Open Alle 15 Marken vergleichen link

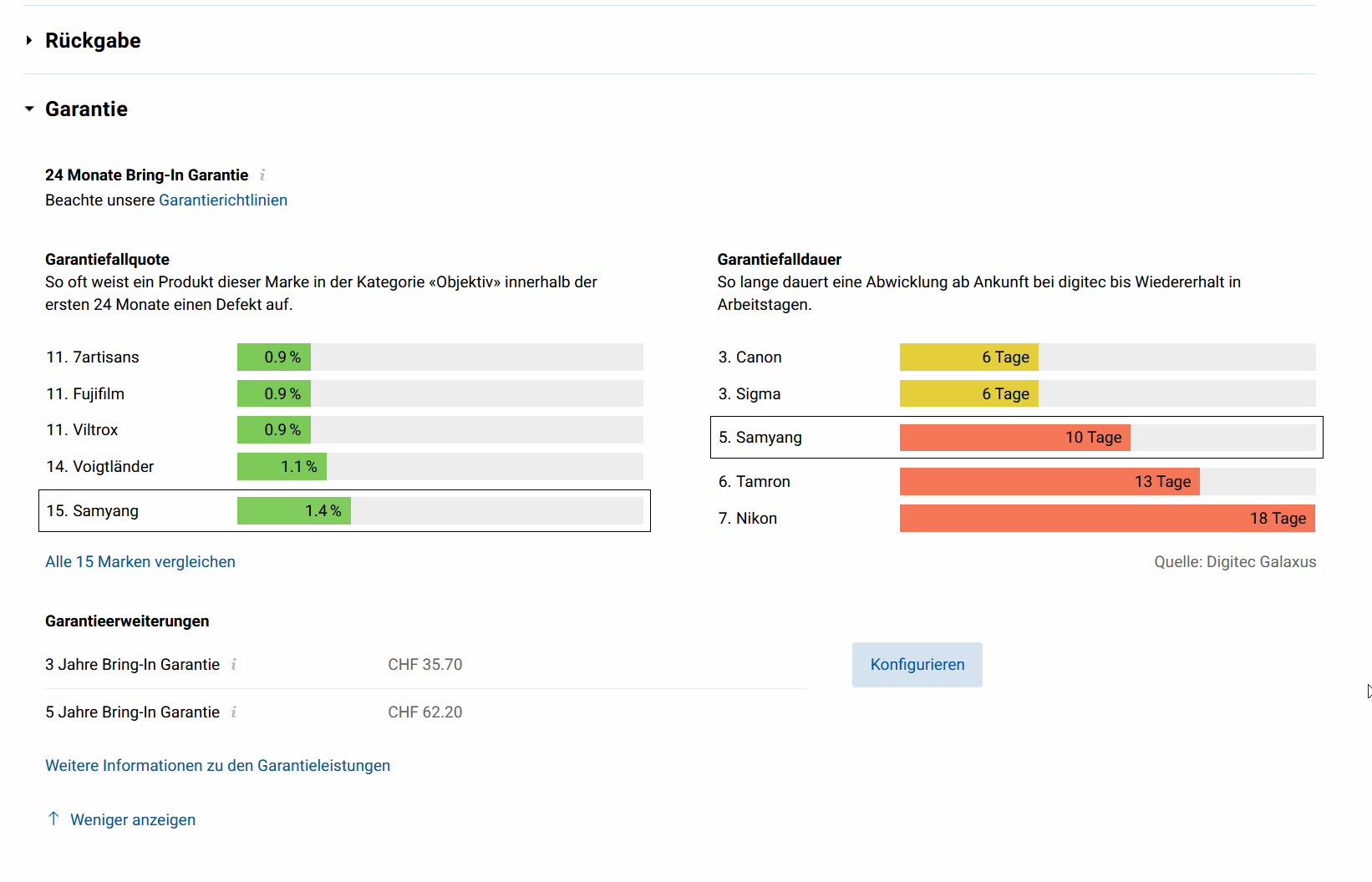(x=140, y=561)
